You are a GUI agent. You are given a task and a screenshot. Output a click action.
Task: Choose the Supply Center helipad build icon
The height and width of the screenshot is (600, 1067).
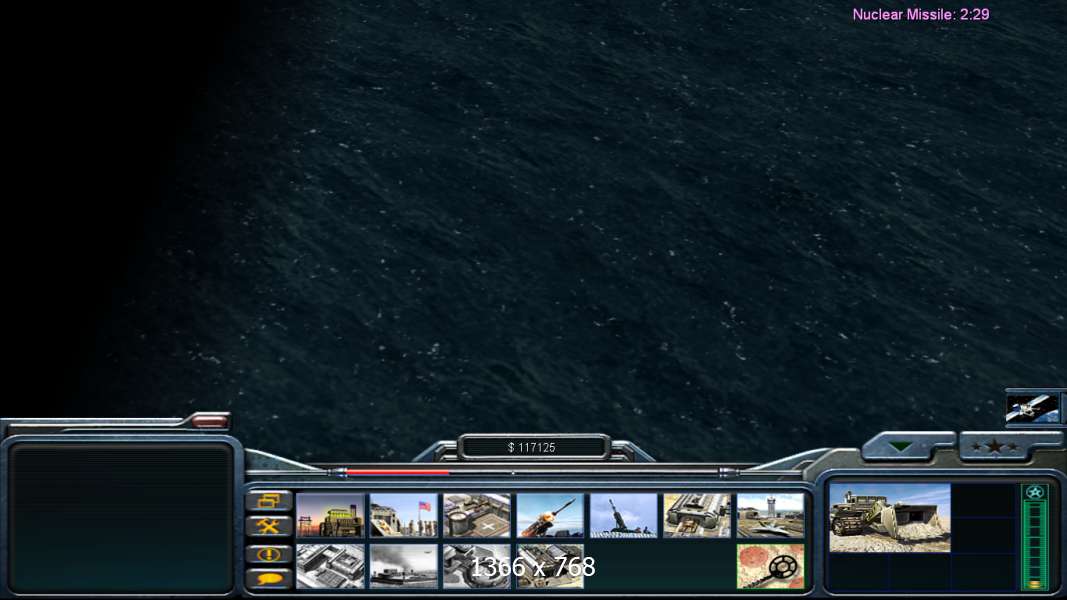pos(476,516)
